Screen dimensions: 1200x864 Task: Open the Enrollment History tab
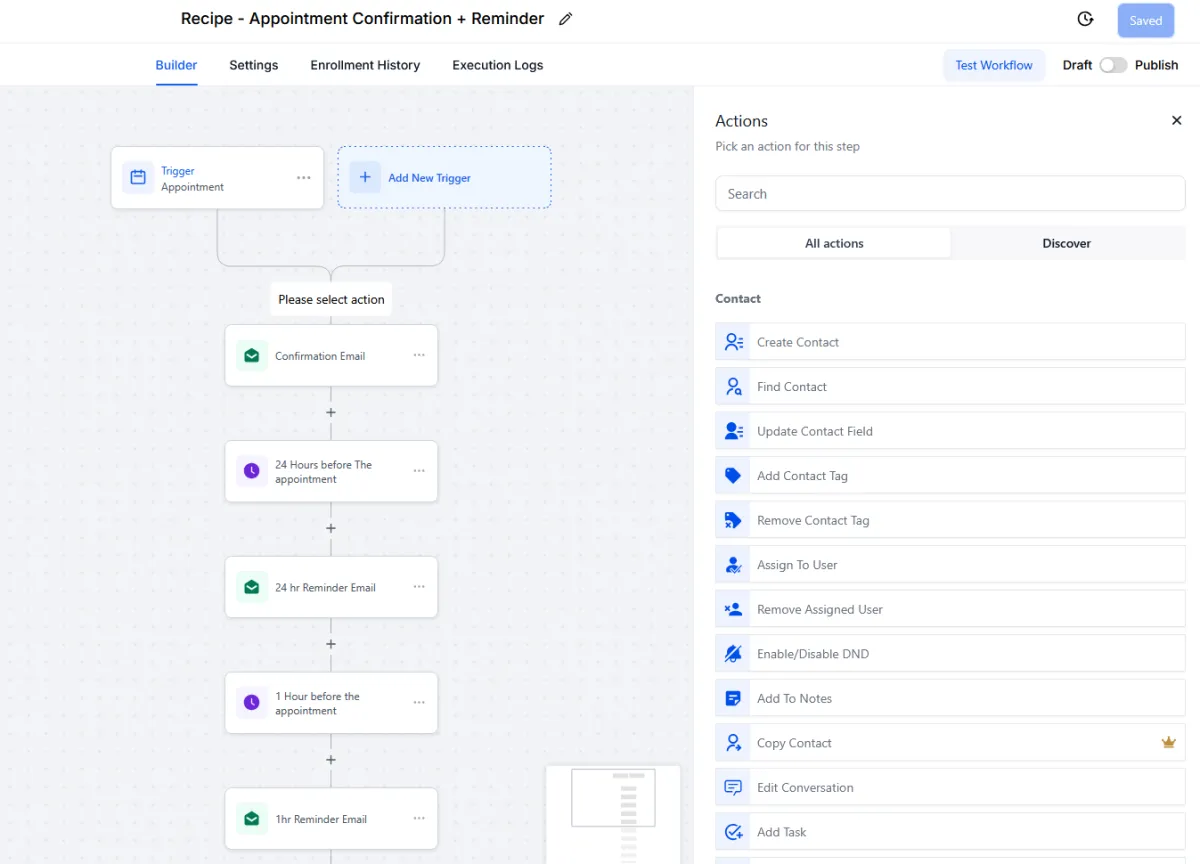click(365, 65)
